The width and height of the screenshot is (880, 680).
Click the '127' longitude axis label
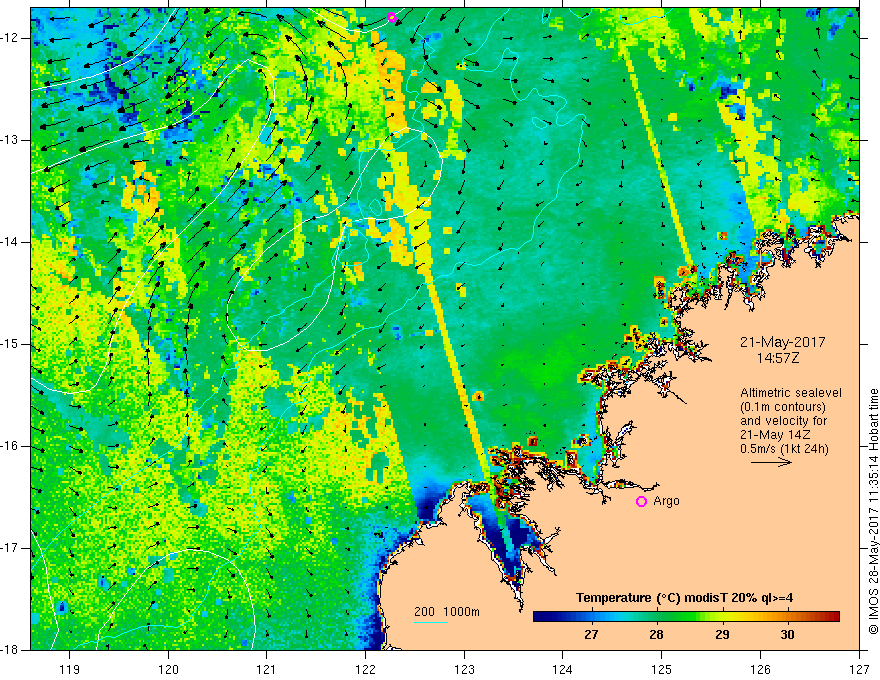point(859,669)
